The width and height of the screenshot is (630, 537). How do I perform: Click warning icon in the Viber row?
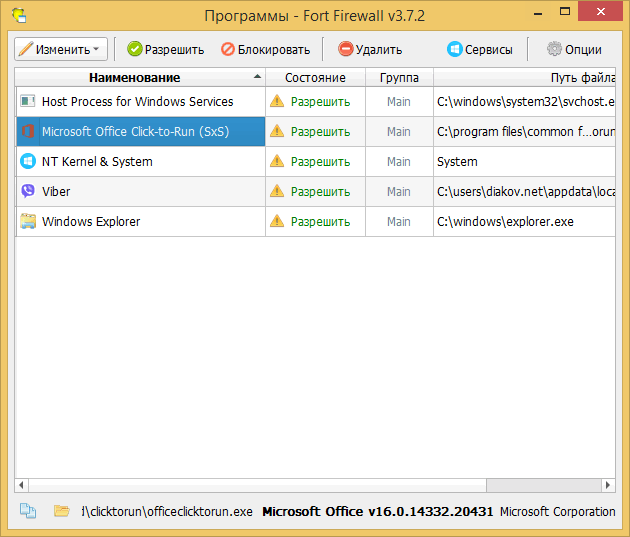point(277,191)
